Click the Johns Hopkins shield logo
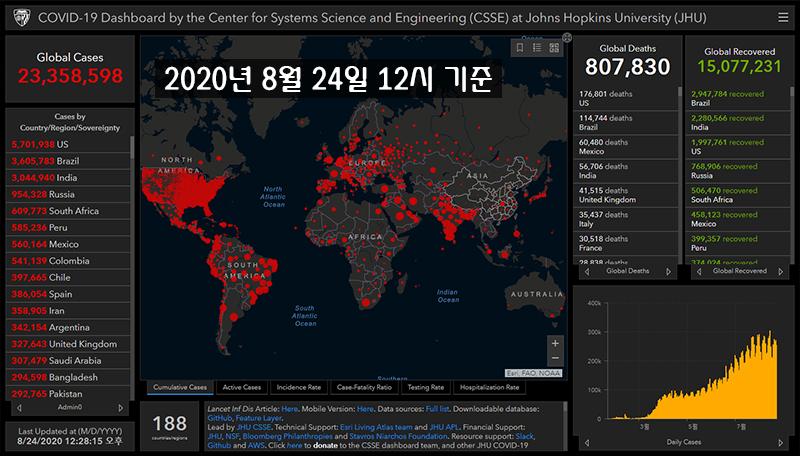Image resolution: width=800 pixels, height=456 pixels. 21,18
